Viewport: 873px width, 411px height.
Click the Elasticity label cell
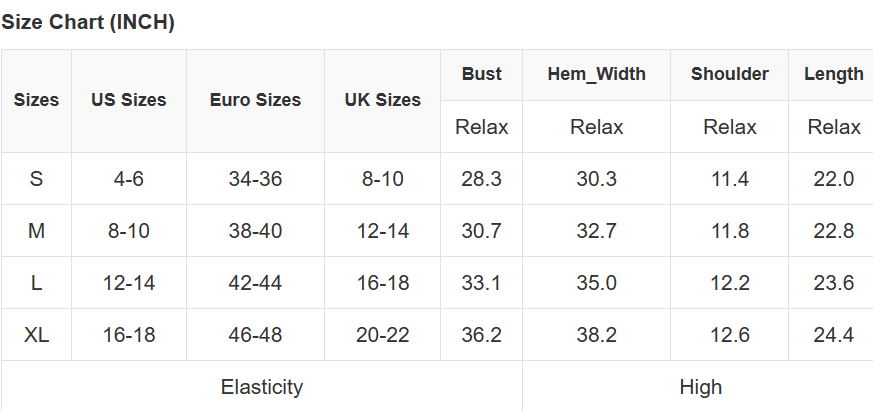point(261,387)
